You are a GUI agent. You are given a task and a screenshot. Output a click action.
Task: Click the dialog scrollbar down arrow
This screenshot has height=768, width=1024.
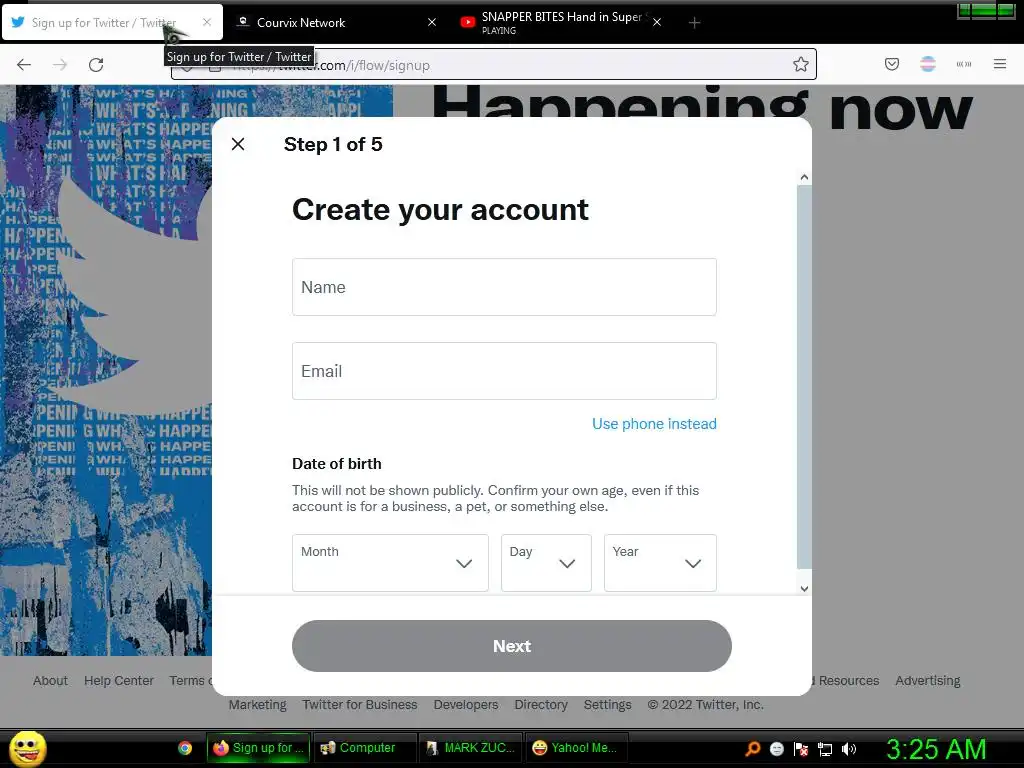[x=804, y=588]
